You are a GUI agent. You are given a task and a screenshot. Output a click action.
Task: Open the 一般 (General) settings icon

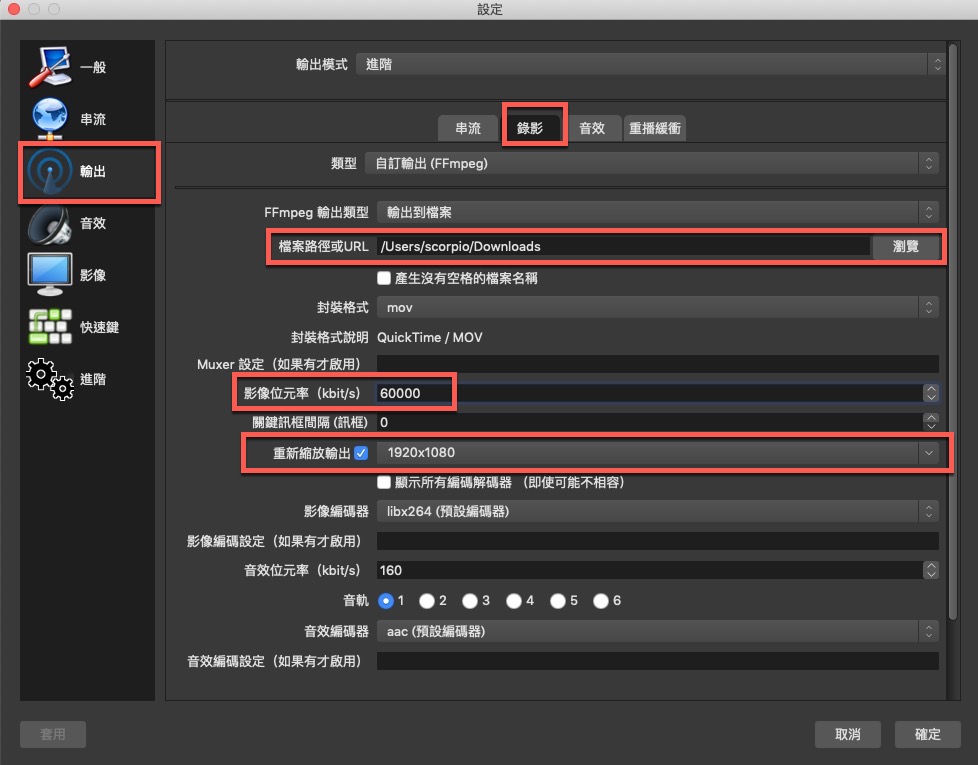click(x=50, y=67)
